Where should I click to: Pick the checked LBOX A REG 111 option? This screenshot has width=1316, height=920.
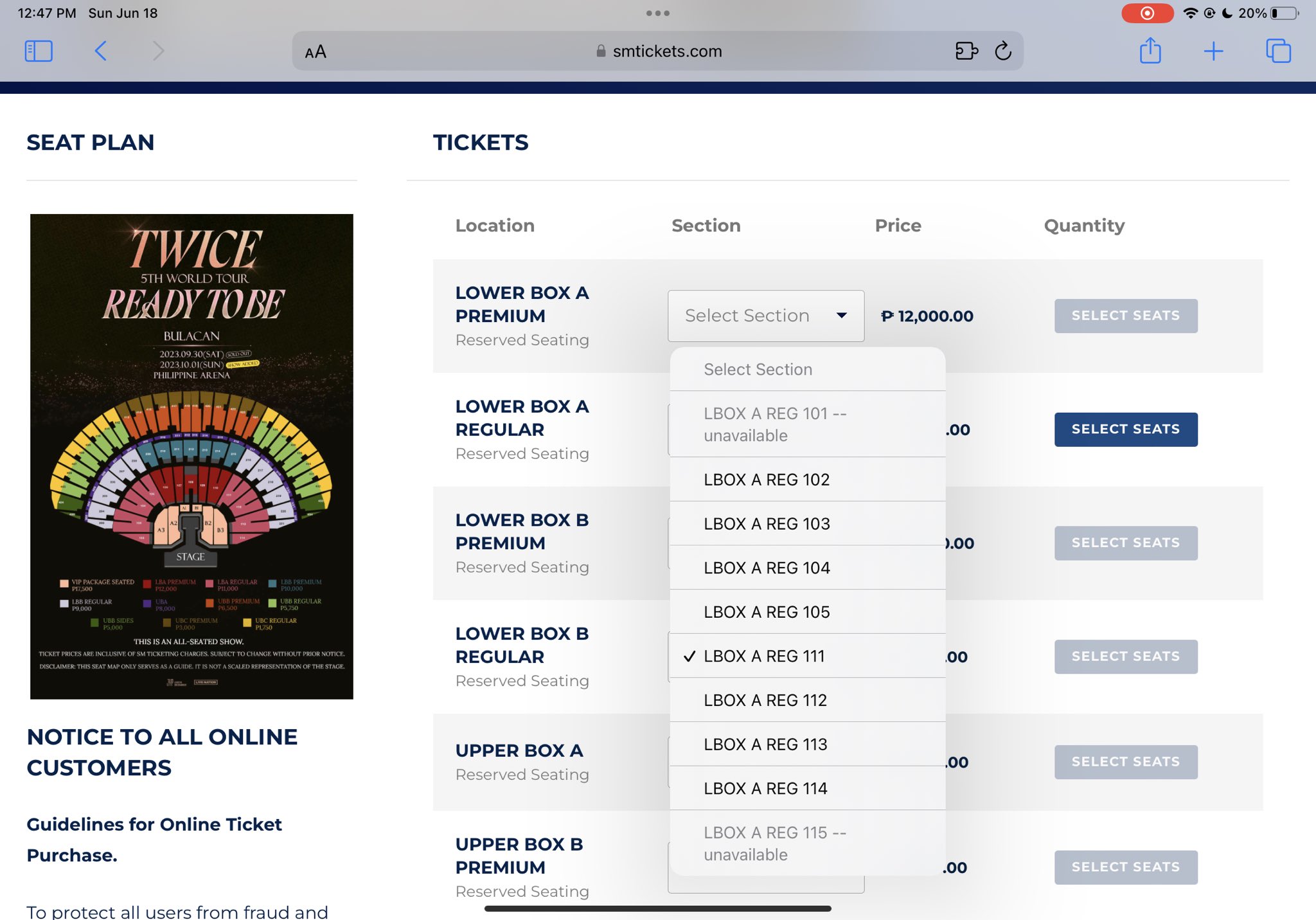(x=764, y=656)
